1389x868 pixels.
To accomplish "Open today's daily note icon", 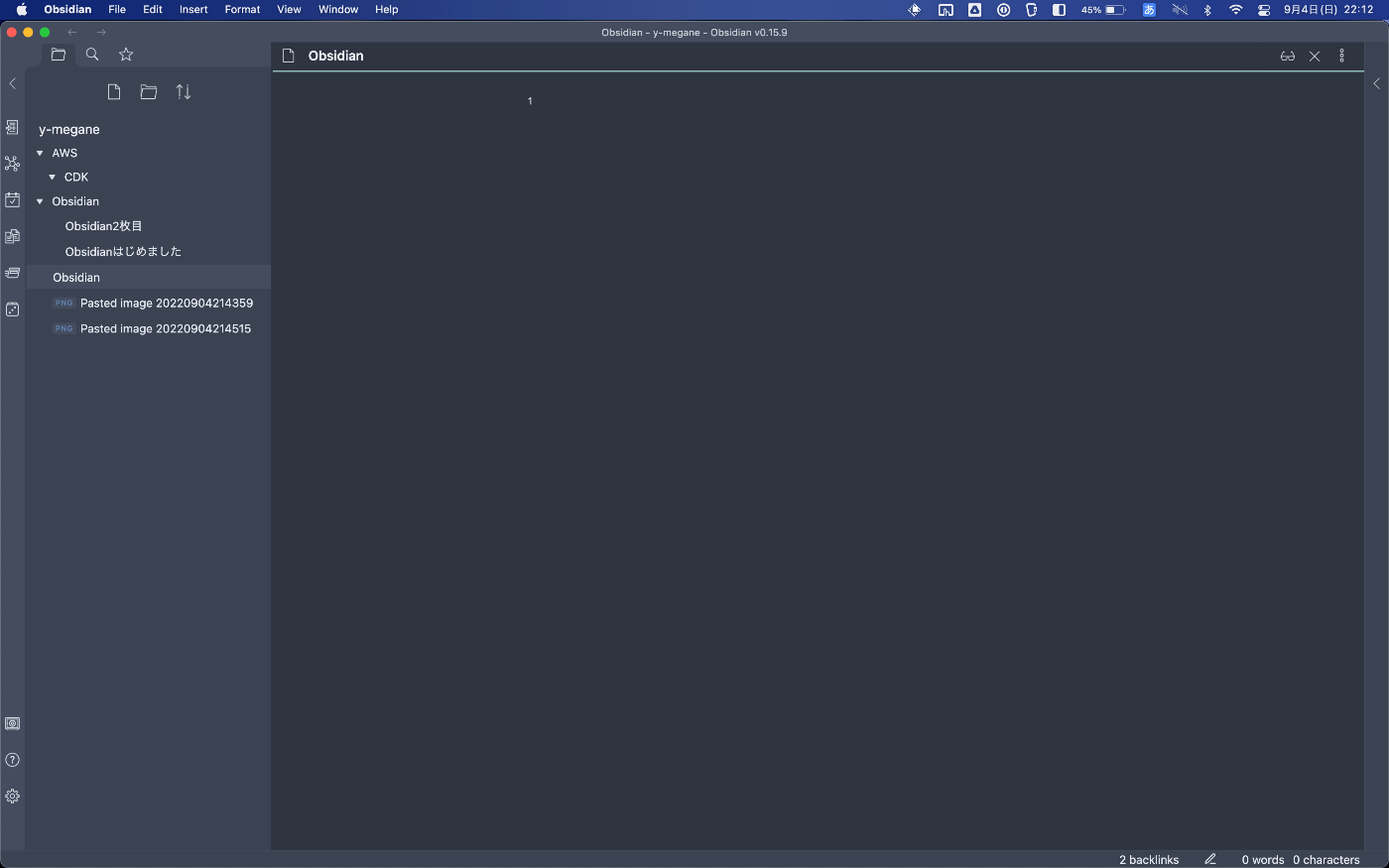I will tap(12, 199).
